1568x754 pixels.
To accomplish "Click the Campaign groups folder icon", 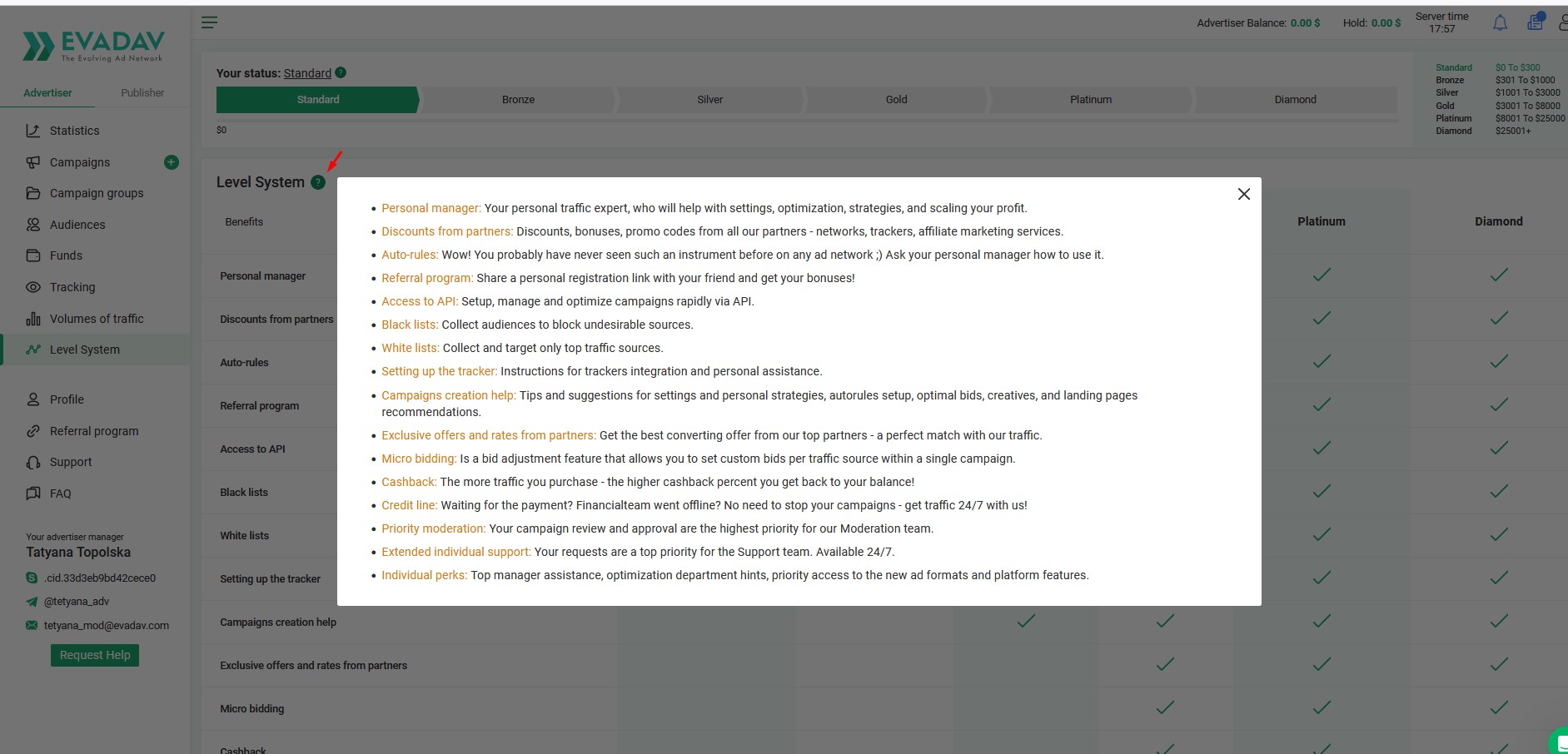I will 33,193.
